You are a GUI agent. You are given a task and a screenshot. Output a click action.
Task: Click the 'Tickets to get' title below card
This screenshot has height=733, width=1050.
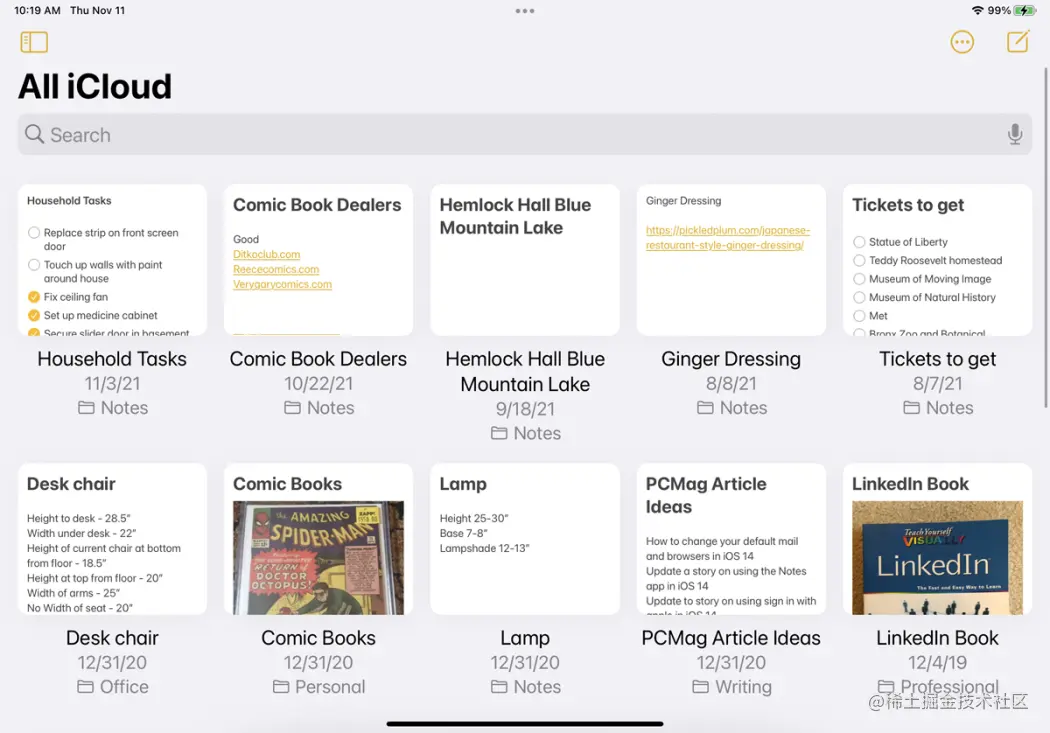(x=938, y=359)
